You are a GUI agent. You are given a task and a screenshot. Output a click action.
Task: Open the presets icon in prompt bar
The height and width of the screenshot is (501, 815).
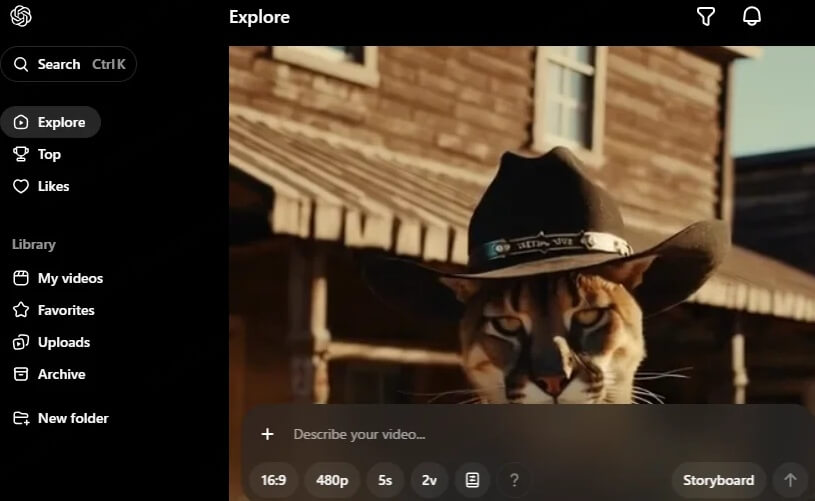click(472, 480)
